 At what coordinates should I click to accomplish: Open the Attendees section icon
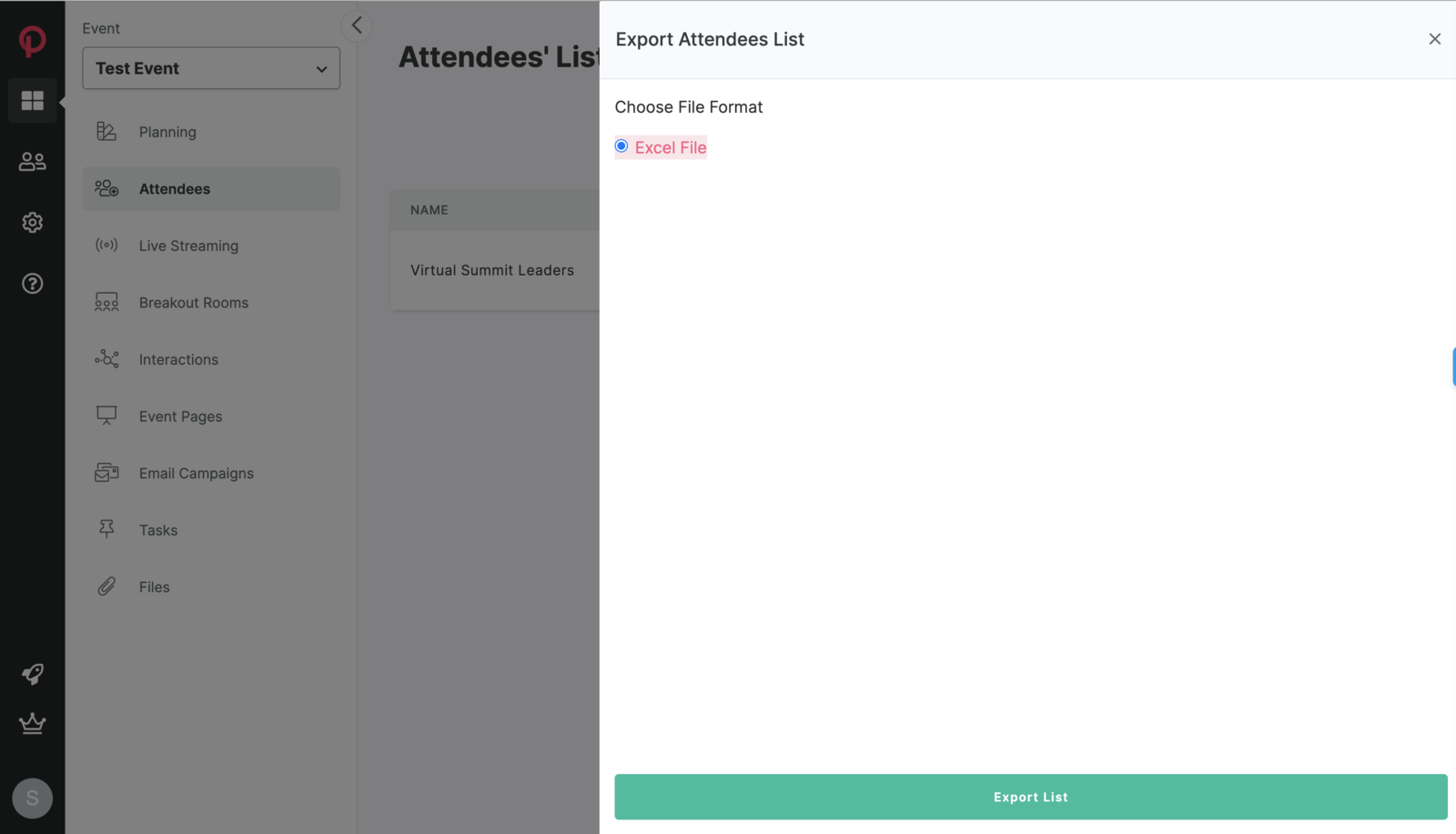(x=106, y=188)
